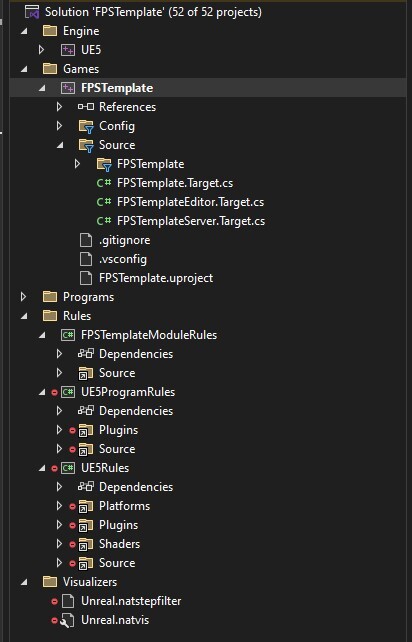Select FPSTemplateServer.Target.cs file

pyautogui.click(x=191, y=221)
